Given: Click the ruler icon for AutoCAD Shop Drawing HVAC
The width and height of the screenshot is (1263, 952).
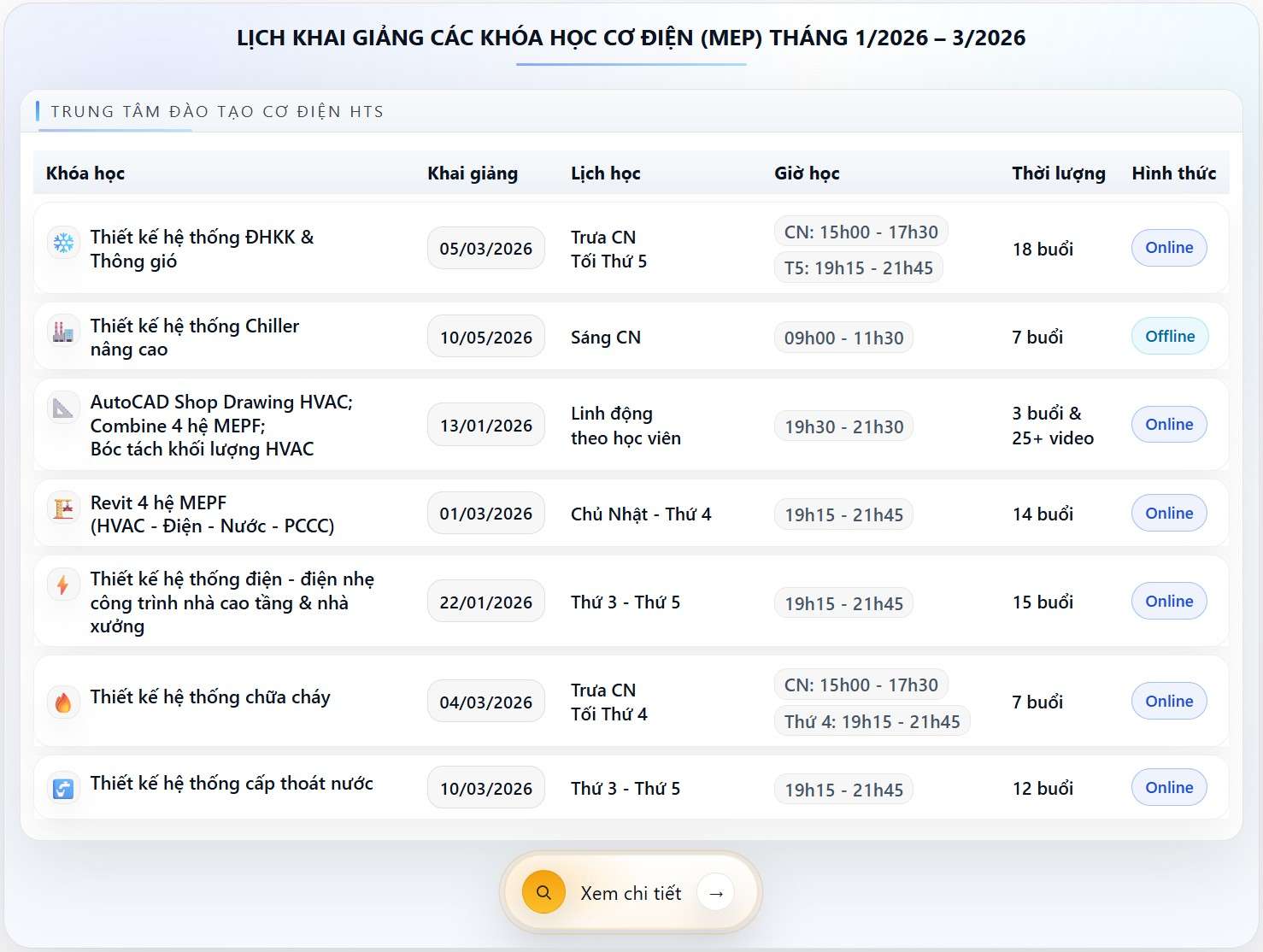Looking at the screenshot, I should click(63, 408).
